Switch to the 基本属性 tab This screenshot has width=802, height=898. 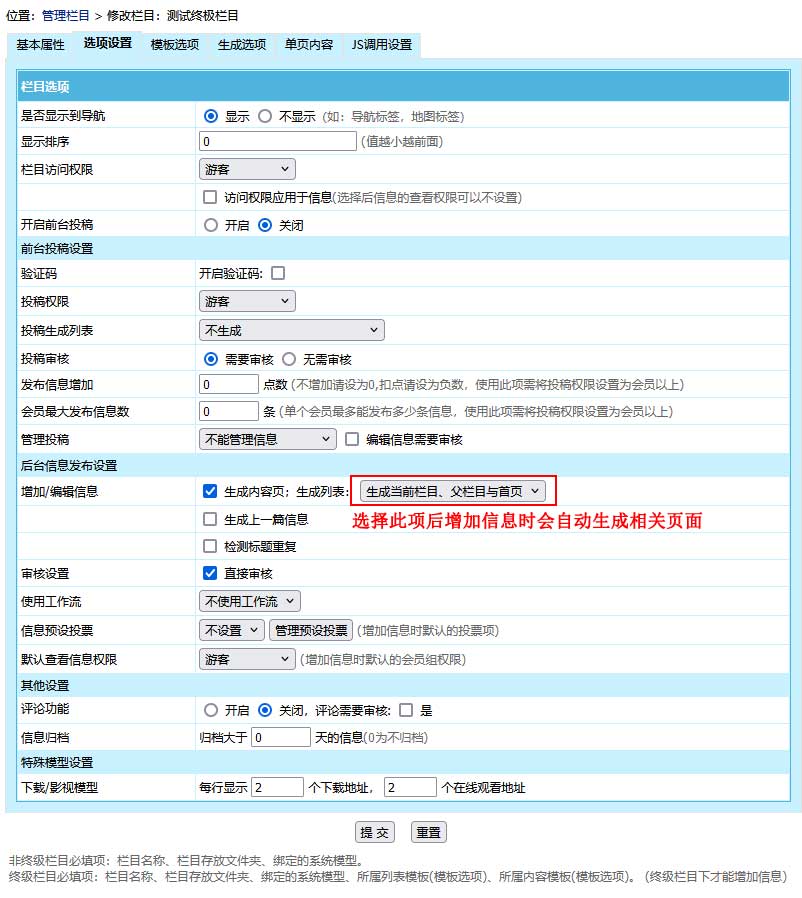point(40,45)
